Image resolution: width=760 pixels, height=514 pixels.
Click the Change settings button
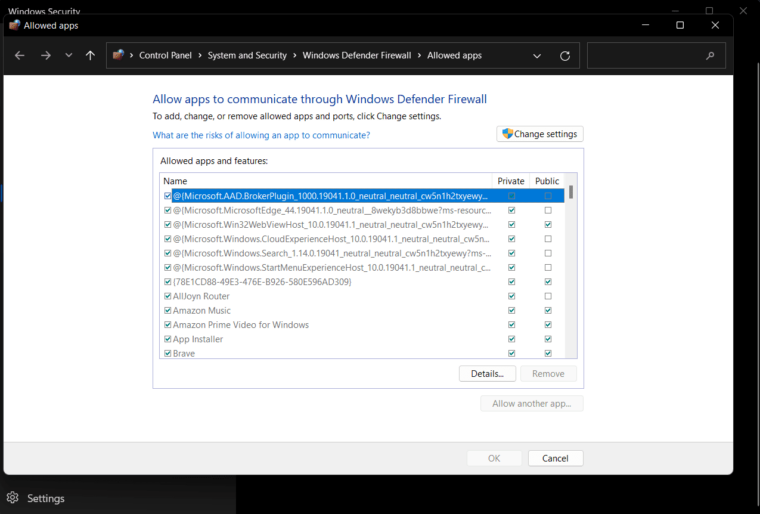point(539,134)
